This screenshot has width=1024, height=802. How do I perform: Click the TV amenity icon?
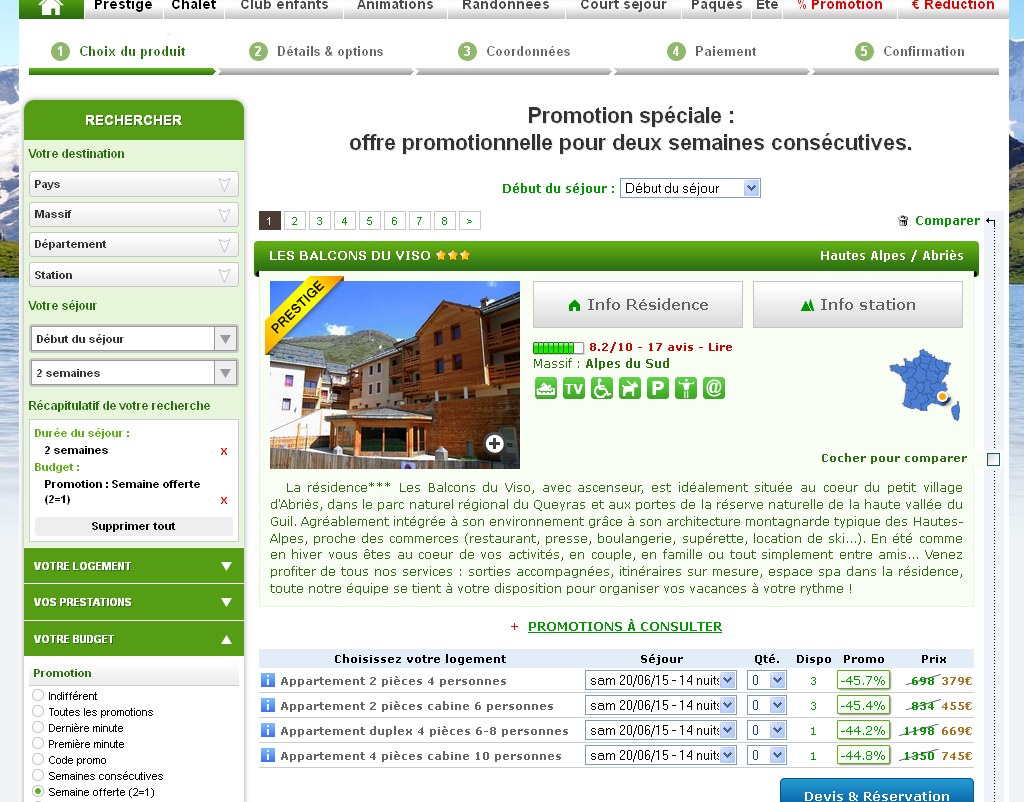pos(573,388)
